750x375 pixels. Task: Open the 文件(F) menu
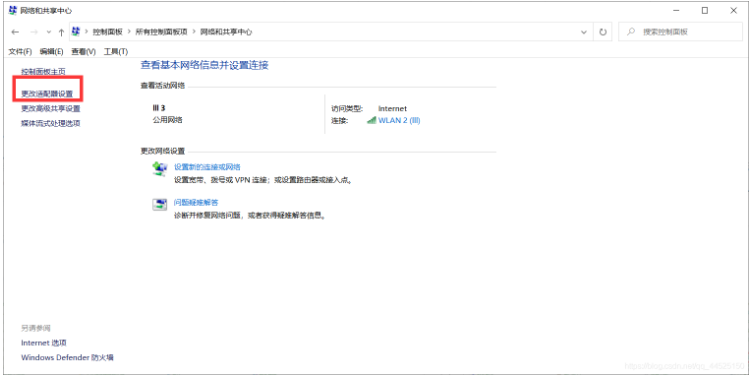[20, 51]
